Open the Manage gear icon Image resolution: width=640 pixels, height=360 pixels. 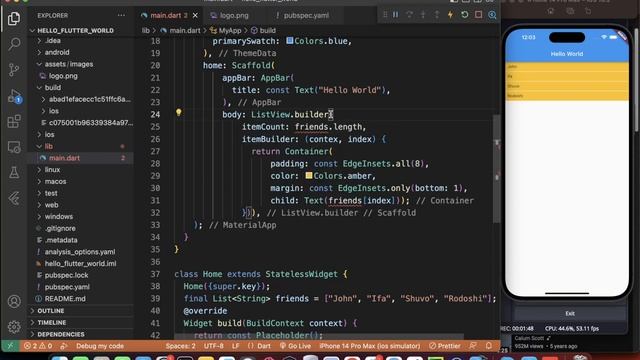(14, 327)
